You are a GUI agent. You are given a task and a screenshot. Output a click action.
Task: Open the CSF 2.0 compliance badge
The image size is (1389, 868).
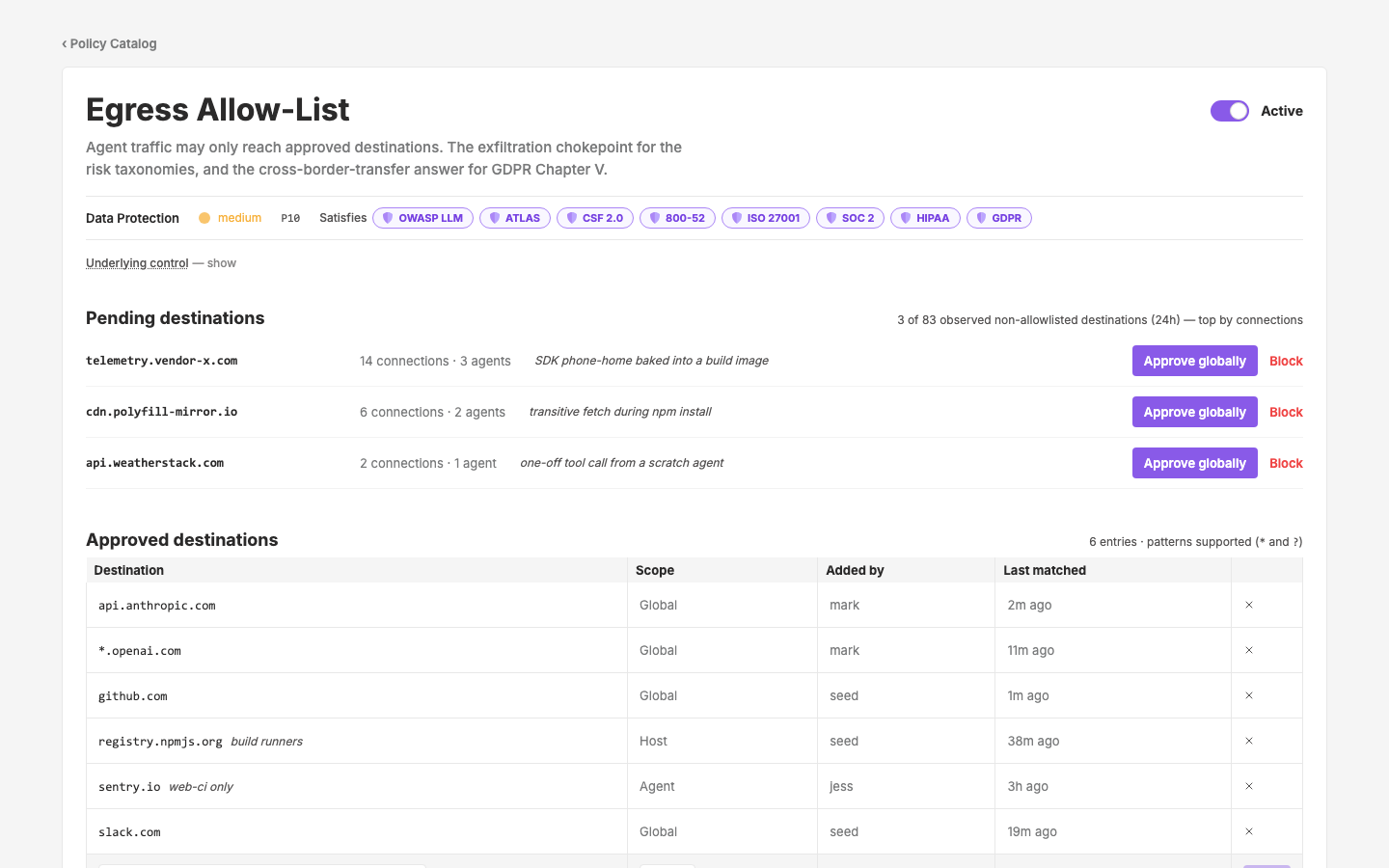[x=595, y=218]
